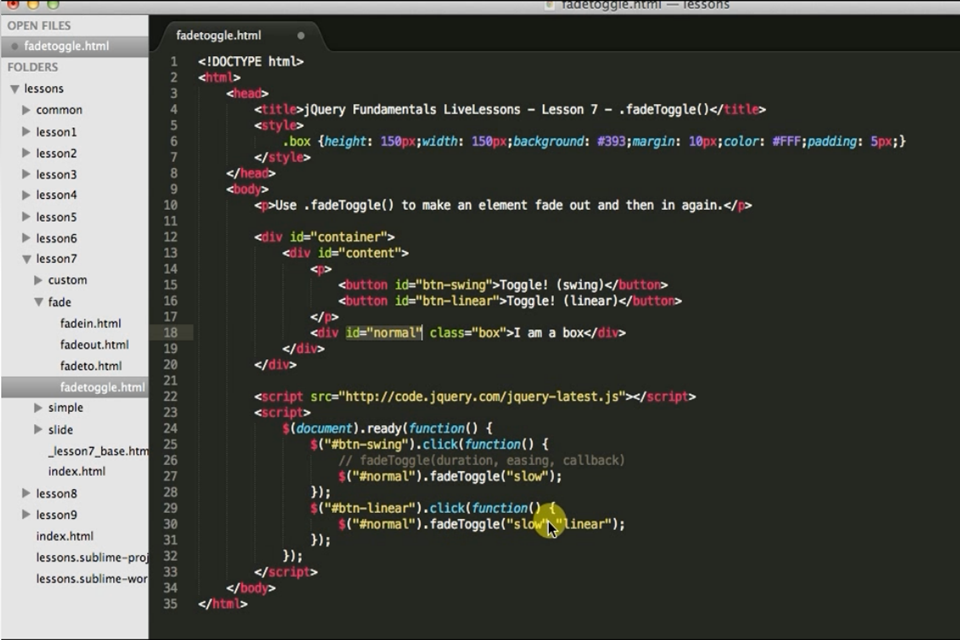960x640 pixels.
Task: Open fadeout.html in the fade folder
Action: [x=94, y=345]
